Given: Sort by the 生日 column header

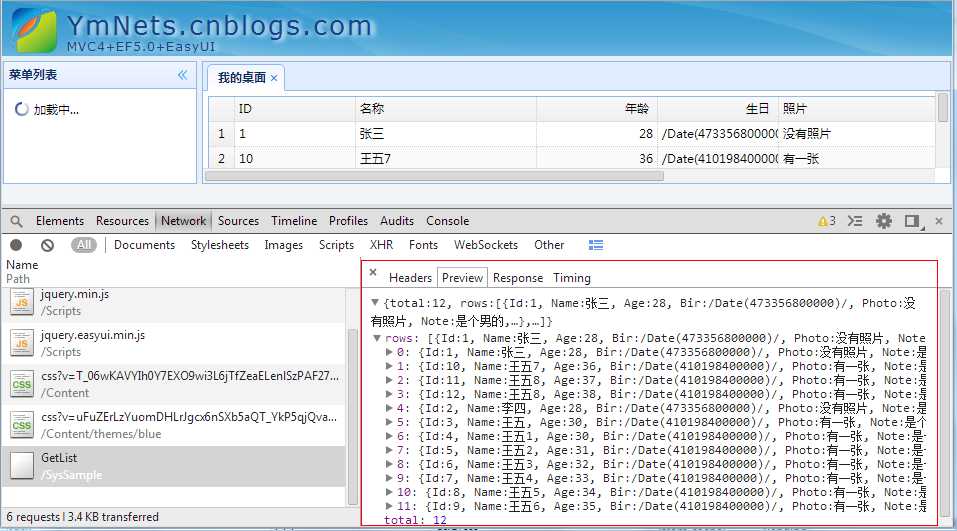Looking at the screenshot, I should [718, 109].
